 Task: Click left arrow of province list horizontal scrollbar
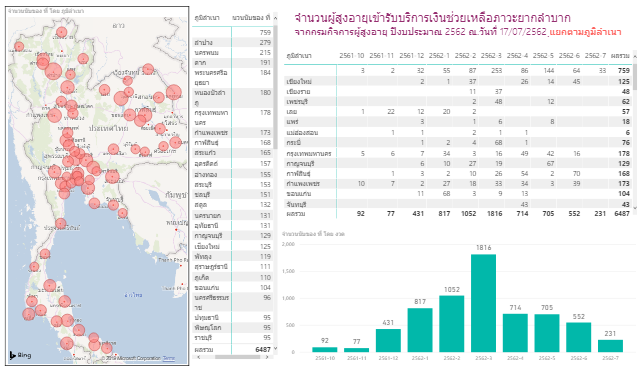click(x=198, y=357)
